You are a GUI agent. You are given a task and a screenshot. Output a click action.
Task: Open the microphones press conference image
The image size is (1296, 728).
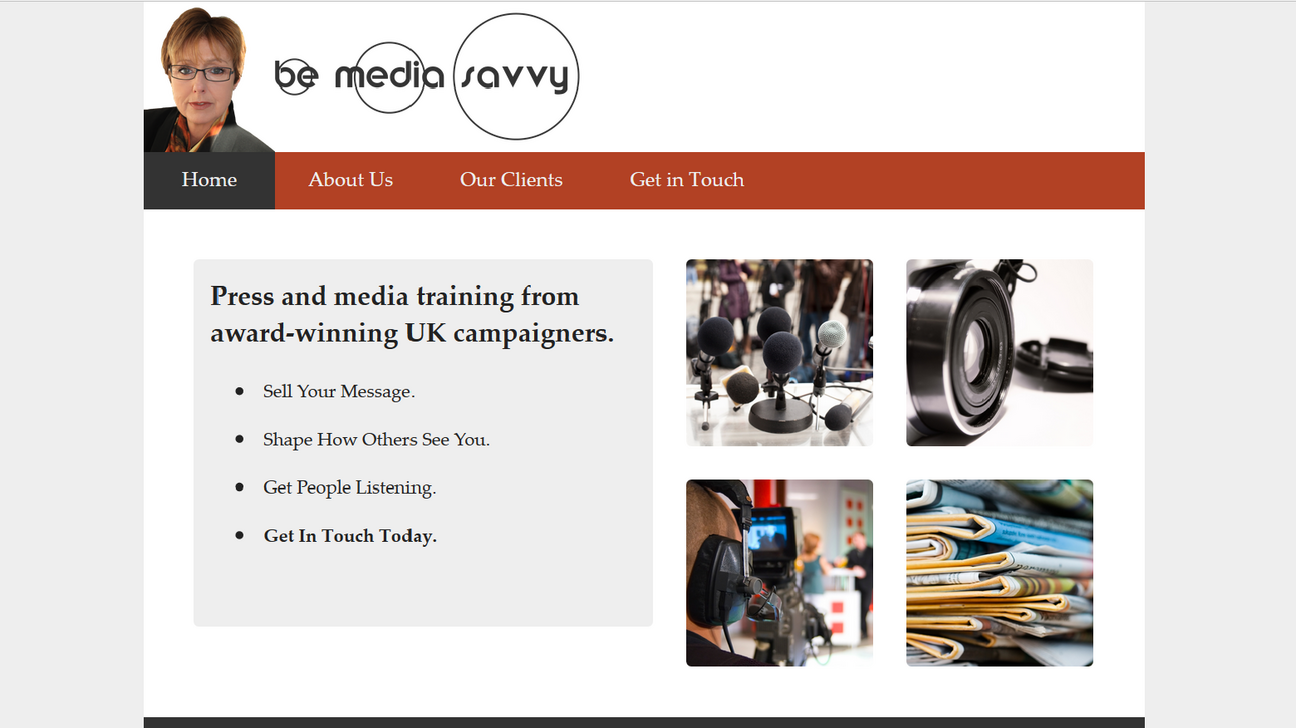point(779,353)
